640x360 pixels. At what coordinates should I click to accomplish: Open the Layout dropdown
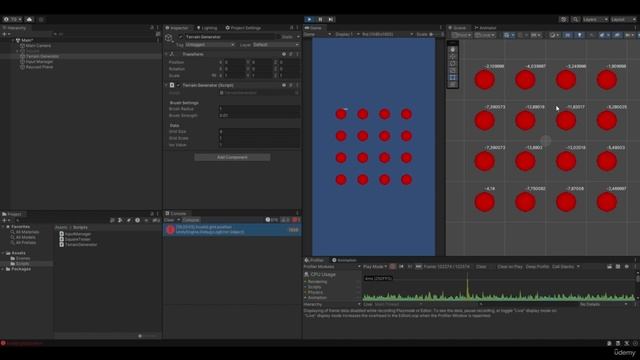tap(623, 19)
